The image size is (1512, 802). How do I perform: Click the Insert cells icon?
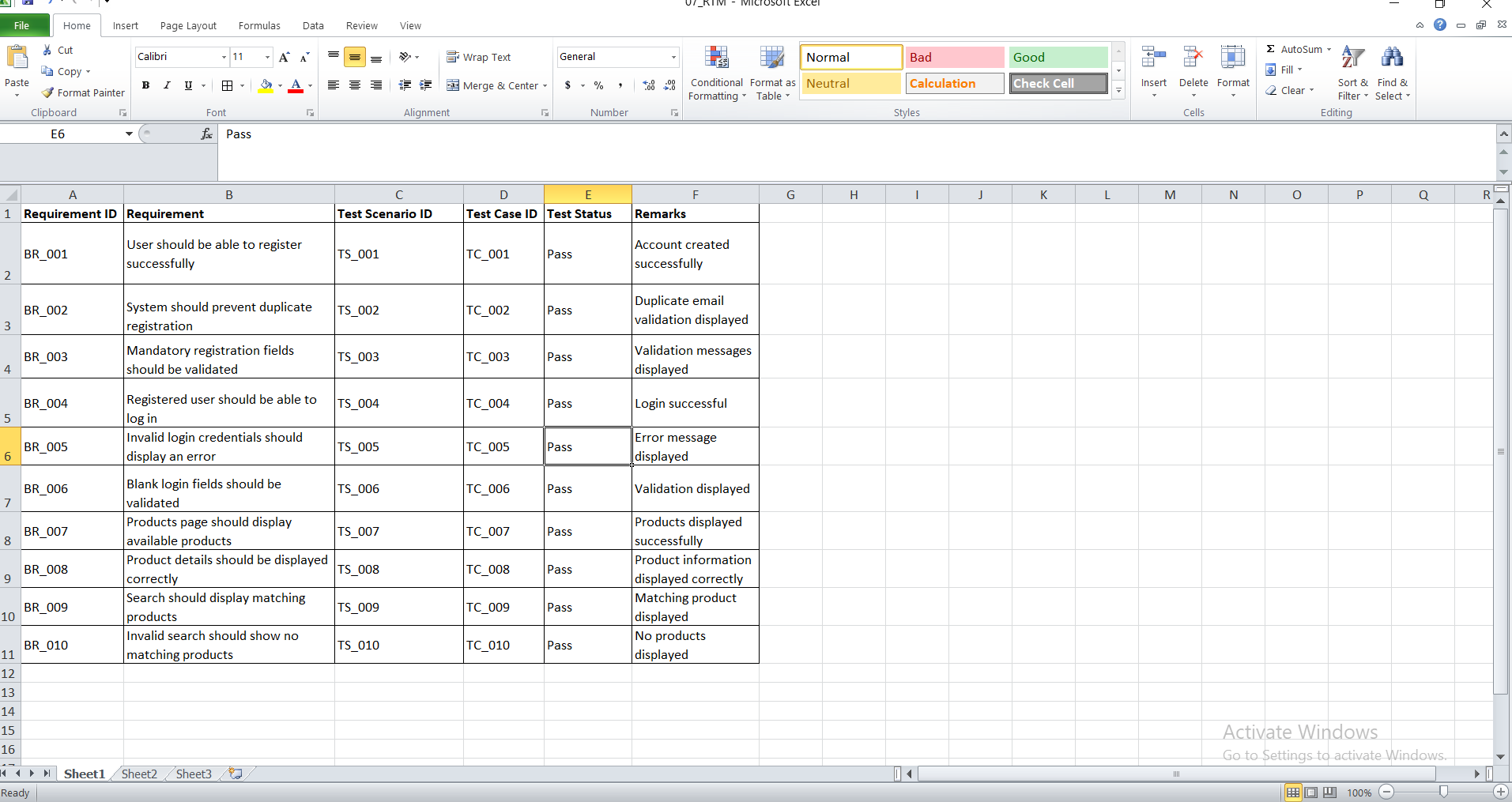pos(1153,58)
